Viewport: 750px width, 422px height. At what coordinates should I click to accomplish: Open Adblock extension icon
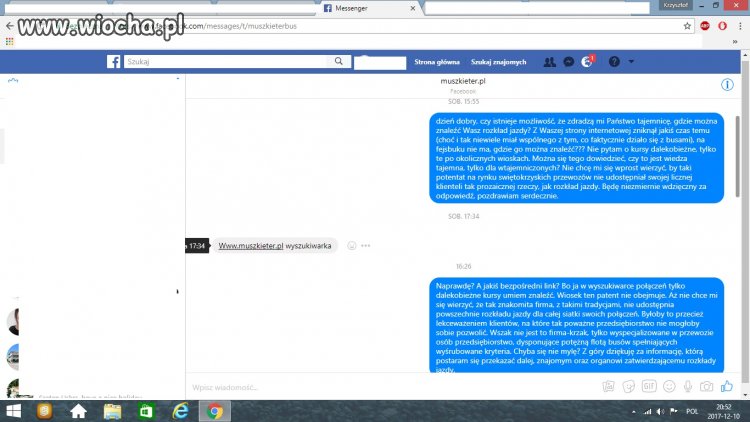click(705, 26)
